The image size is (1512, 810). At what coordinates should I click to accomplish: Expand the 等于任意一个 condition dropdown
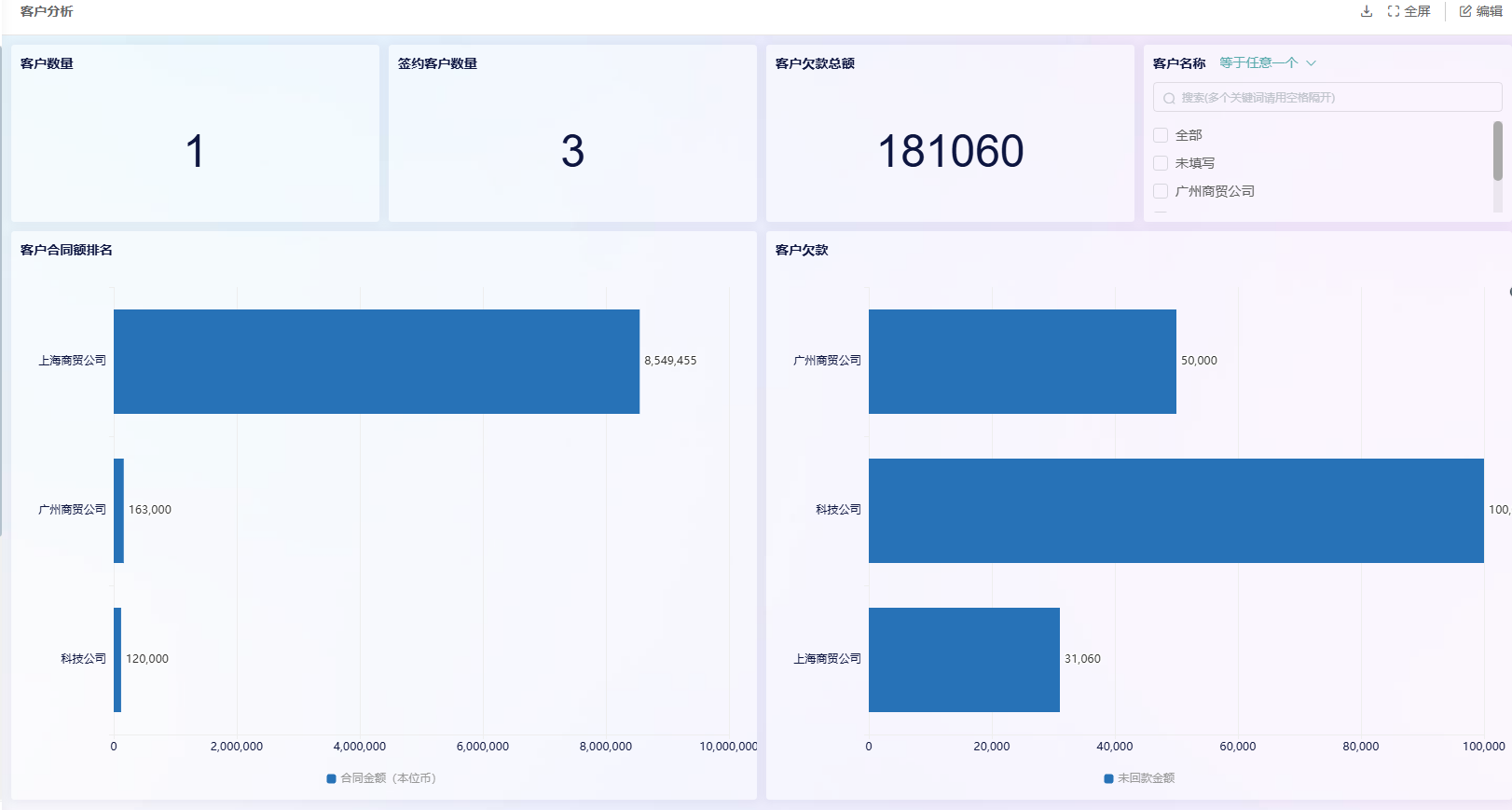coord(1267,63)
